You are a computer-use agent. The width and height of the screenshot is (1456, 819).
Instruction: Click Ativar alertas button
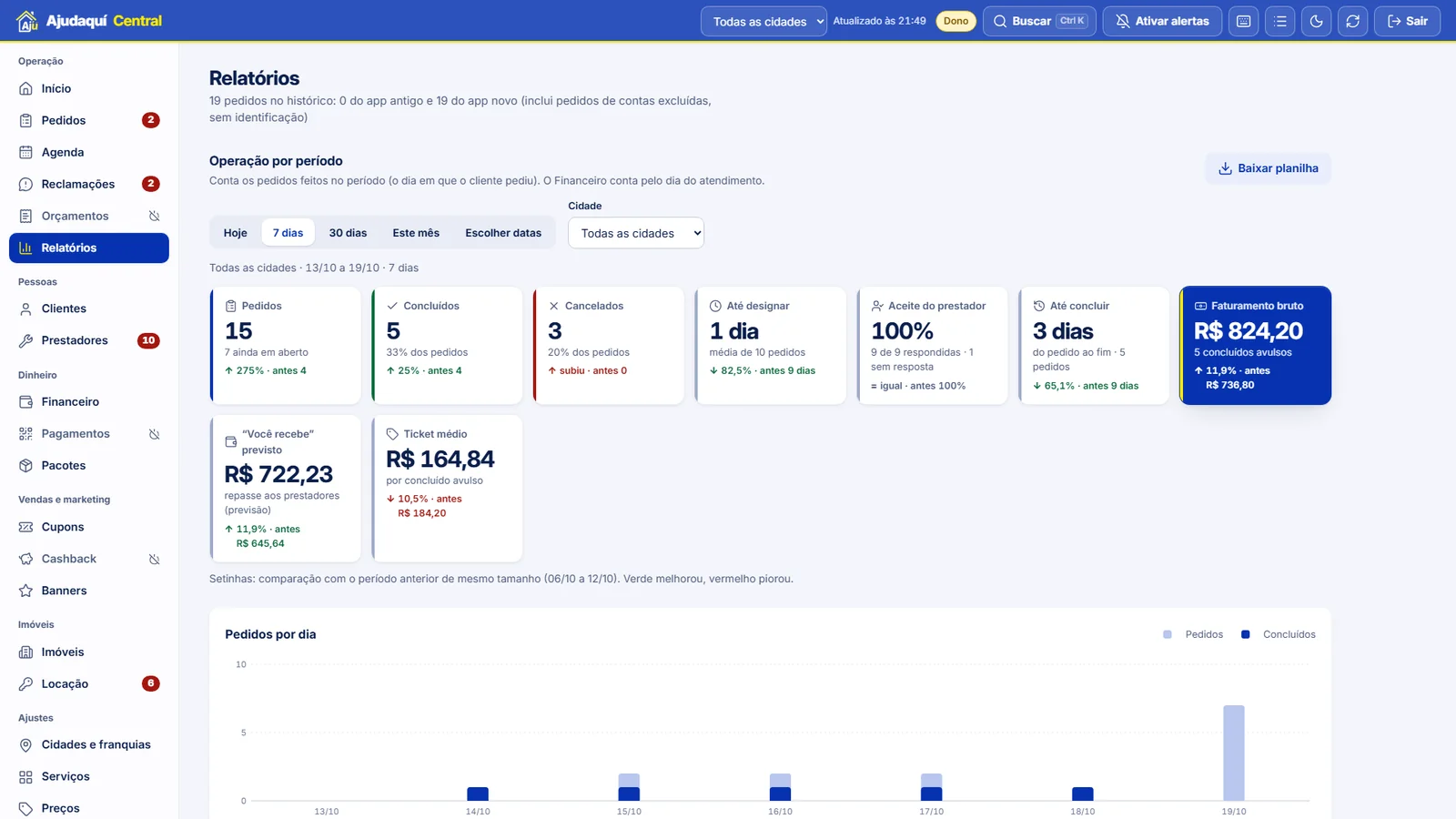pyautogui.click(x=1162, y=21)
